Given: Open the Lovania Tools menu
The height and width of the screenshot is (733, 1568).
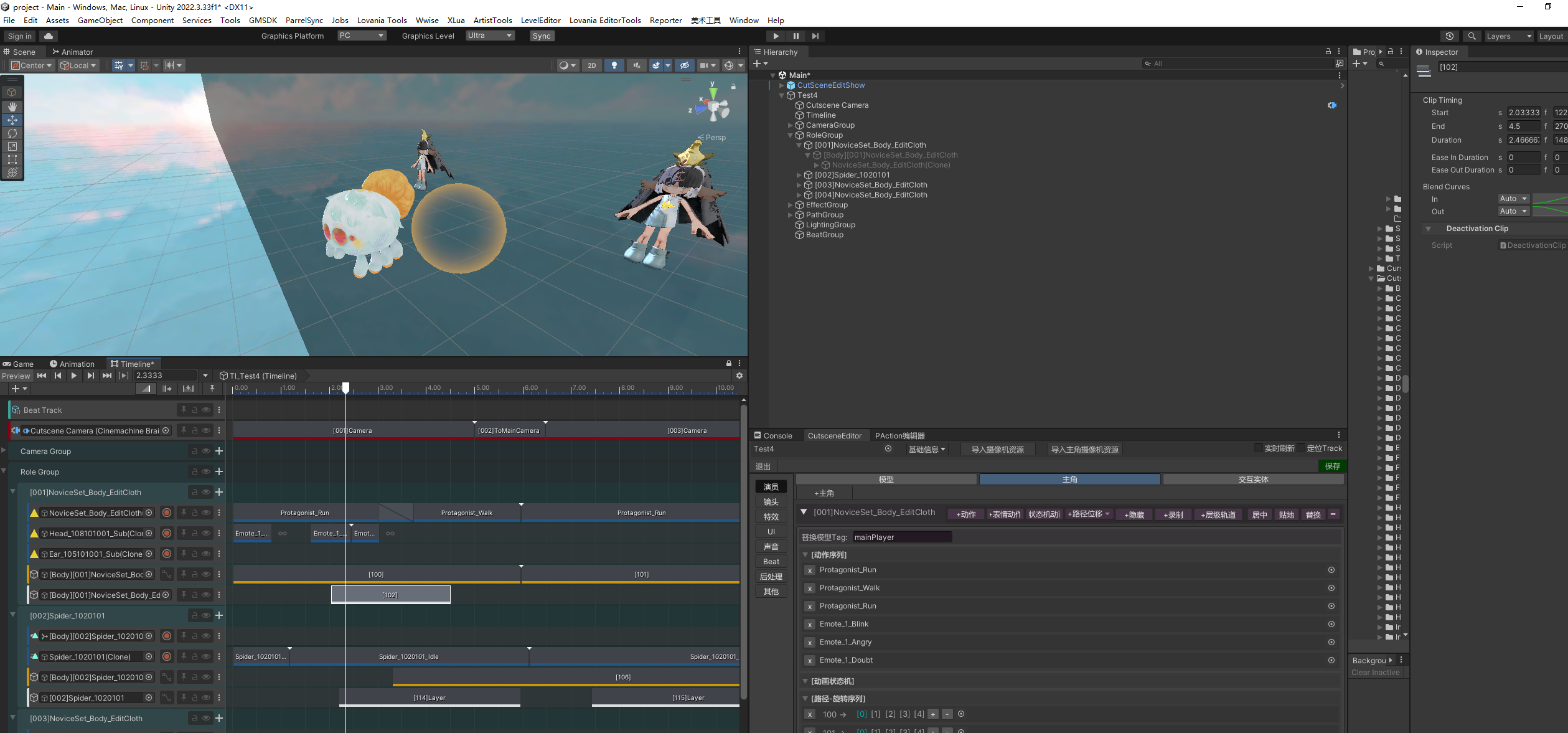Looking at the screenshot, I should pos(382,20).
